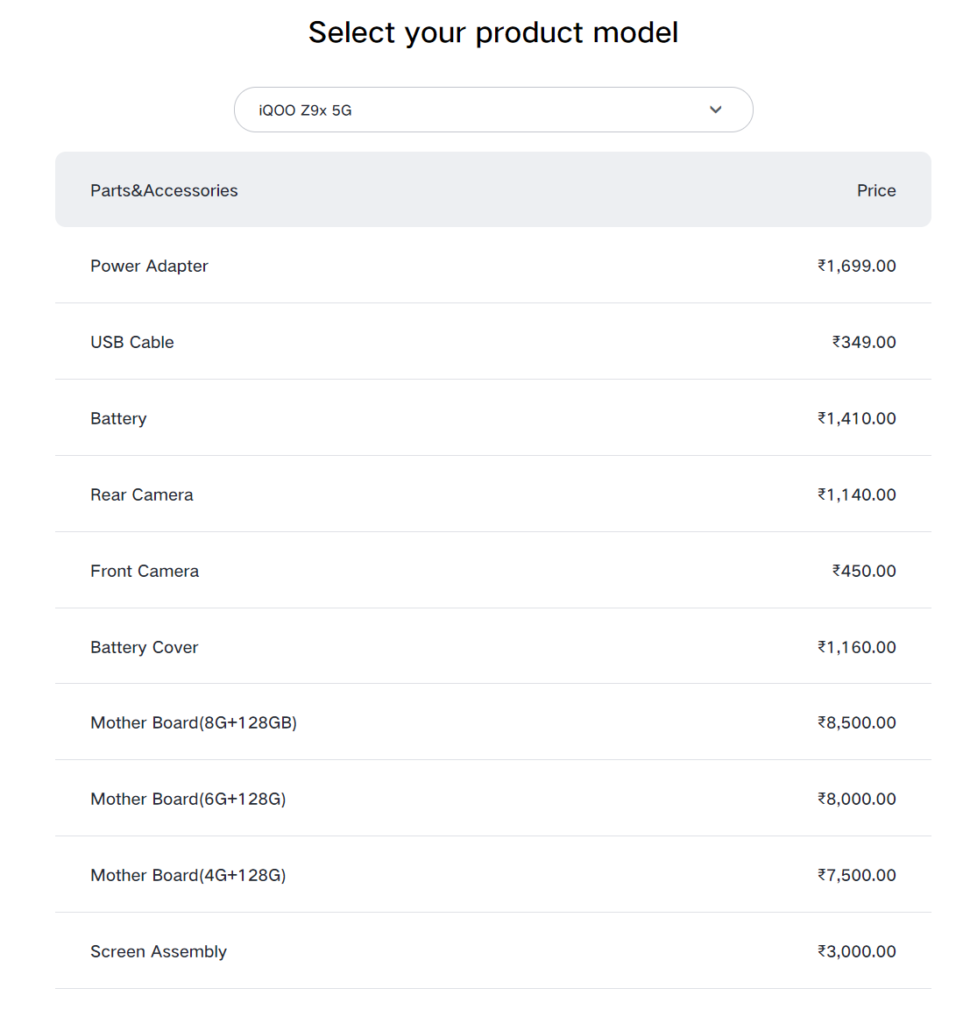Click the Mother Board(6G+128G) part name

(188, 799)
